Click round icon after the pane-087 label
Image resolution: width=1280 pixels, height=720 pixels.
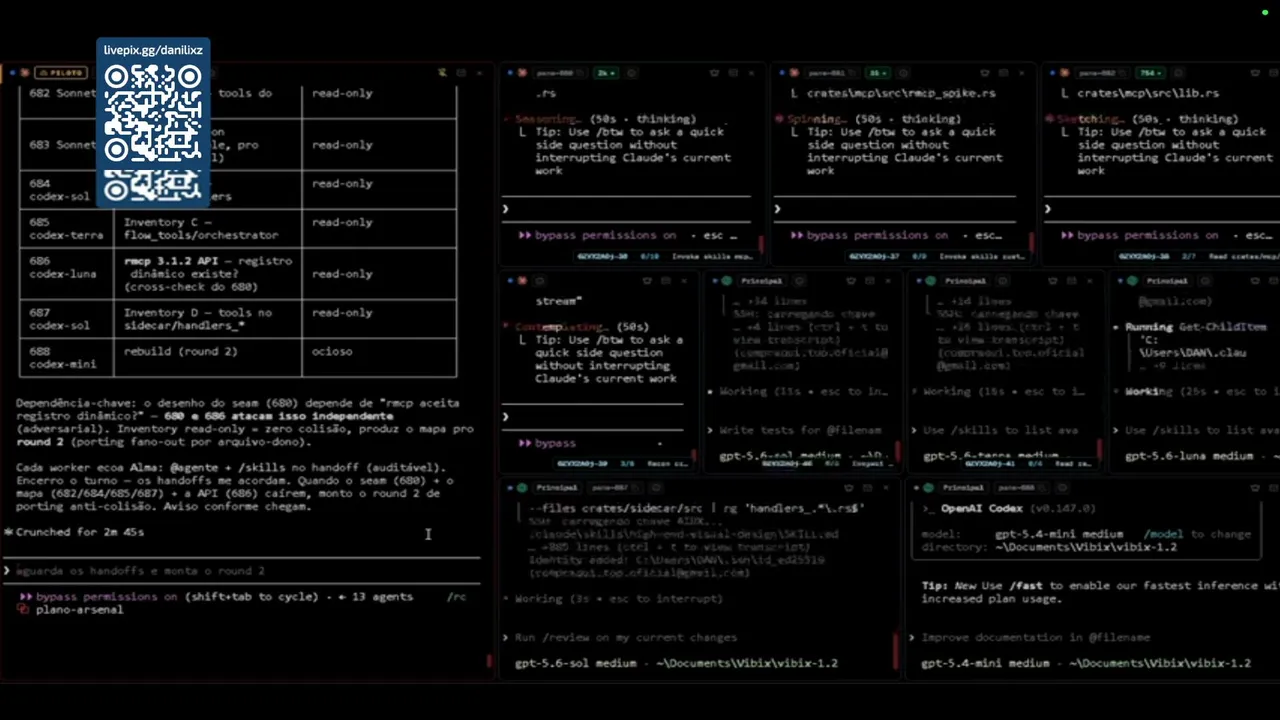click(656, 487)
